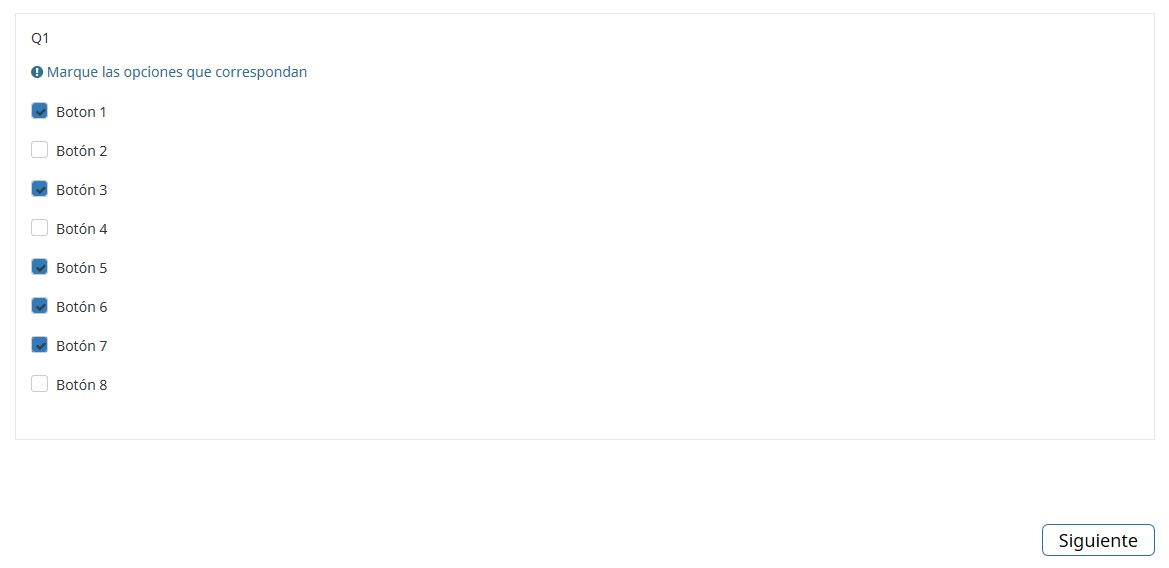Deselect the Botón 5 checkbox
The width and height of the screenshot is (1169, 568).
pyautogui.click(x=40, y=267)
